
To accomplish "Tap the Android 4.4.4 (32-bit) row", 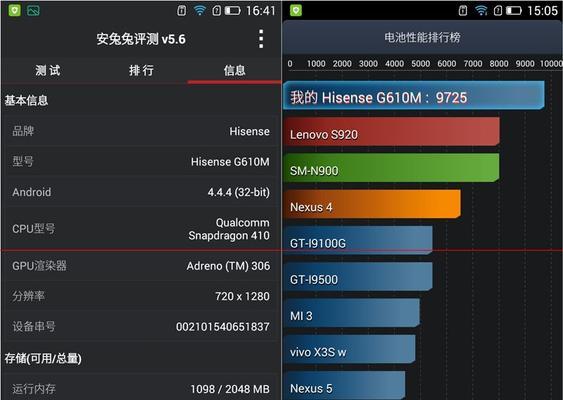I will point(141,192).
